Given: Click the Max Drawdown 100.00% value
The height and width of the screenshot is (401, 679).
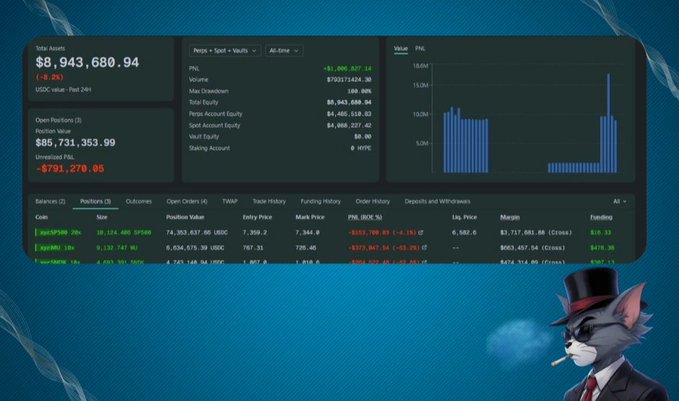Looking at the screenshot, I should (359, 91).
